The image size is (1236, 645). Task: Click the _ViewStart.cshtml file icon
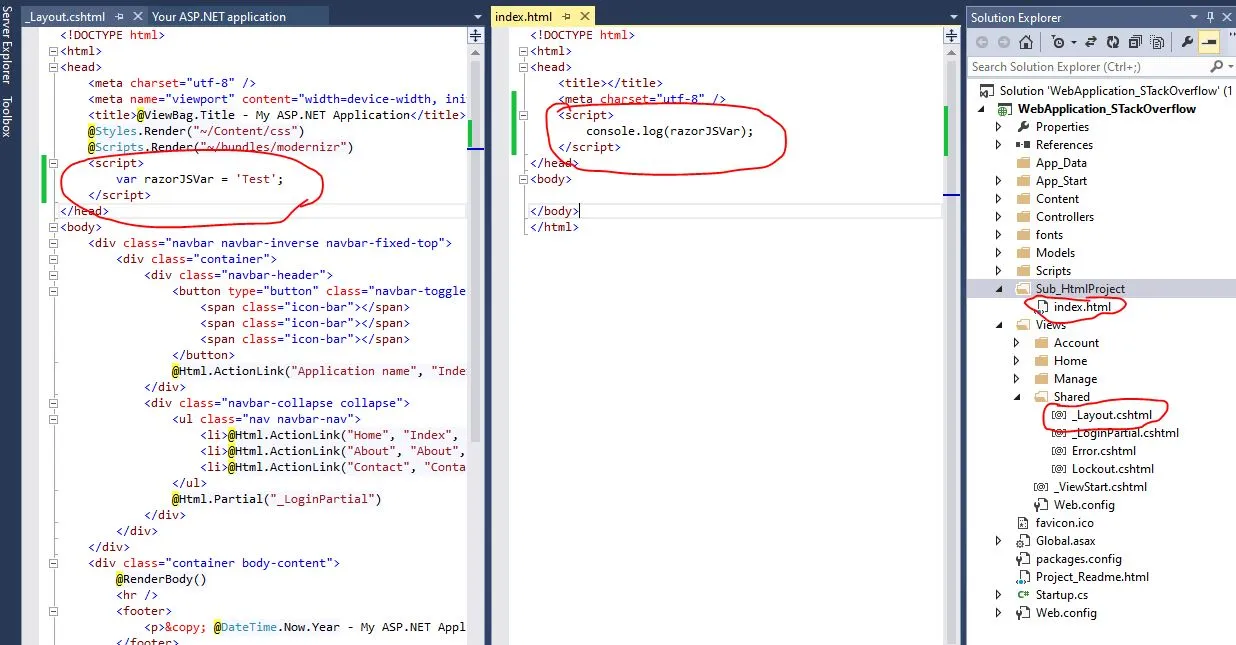(1040, 487)
